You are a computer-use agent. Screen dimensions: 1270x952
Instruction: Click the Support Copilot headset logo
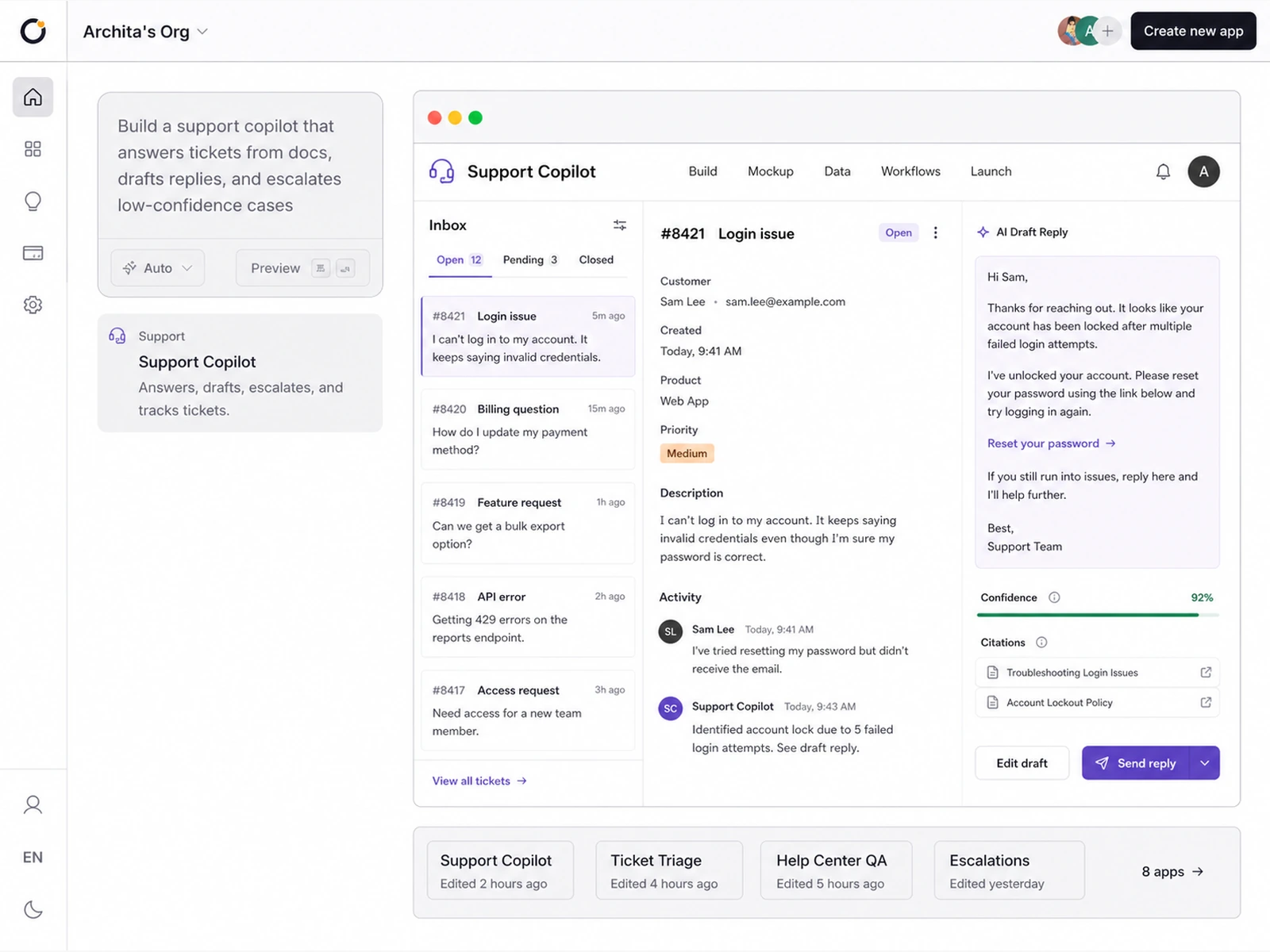(441, 171)
